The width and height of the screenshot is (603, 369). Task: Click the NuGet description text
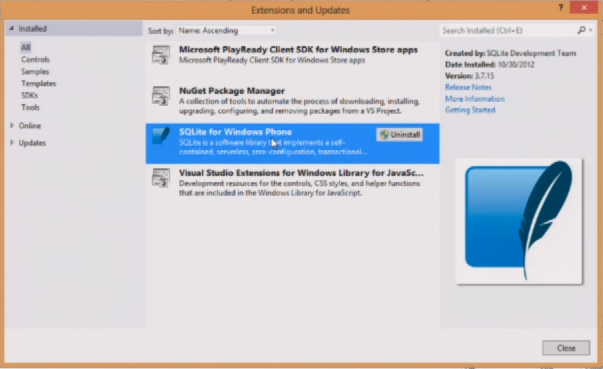pos(299,106)
